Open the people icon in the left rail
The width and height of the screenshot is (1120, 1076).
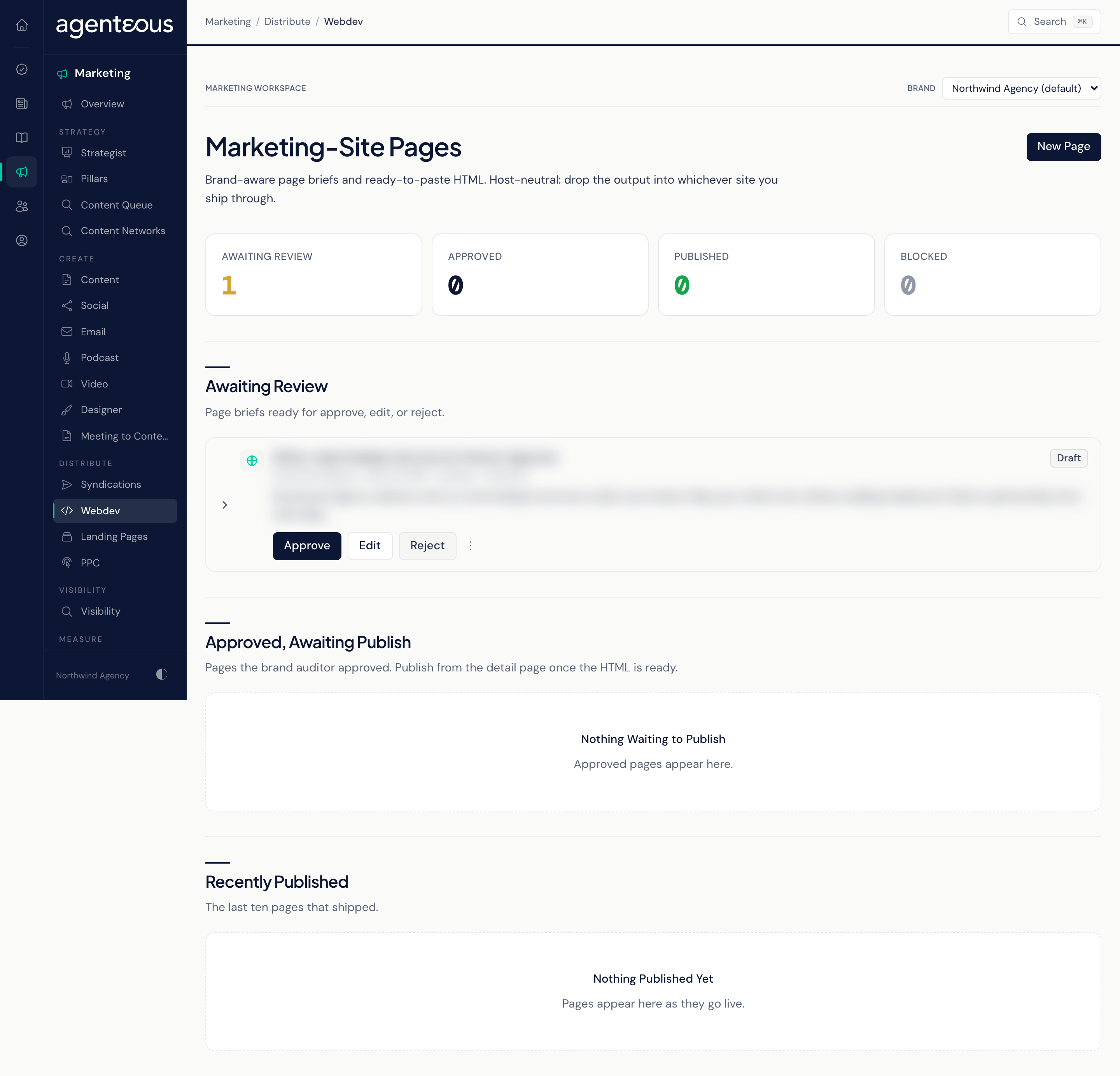pos(22,207)
